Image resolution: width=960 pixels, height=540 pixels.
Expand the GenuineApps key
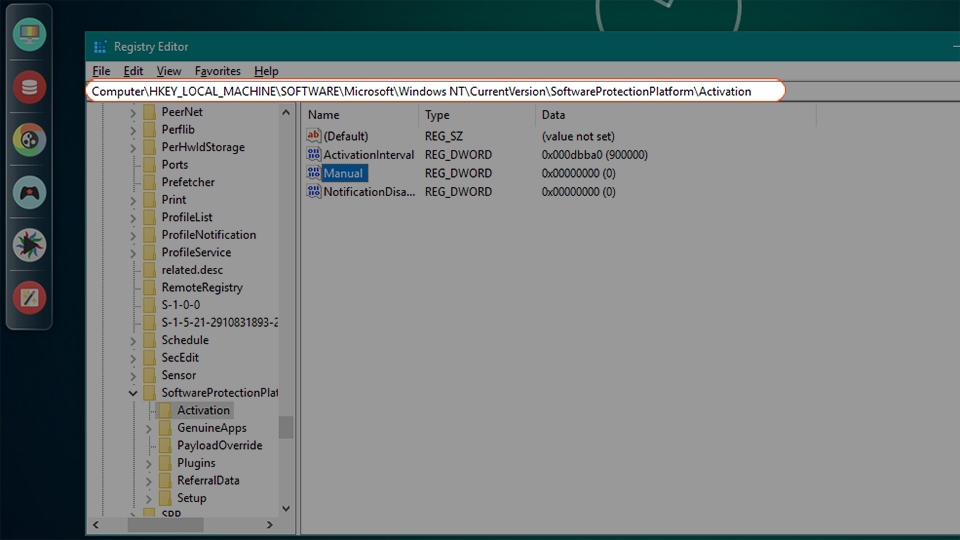149,428
